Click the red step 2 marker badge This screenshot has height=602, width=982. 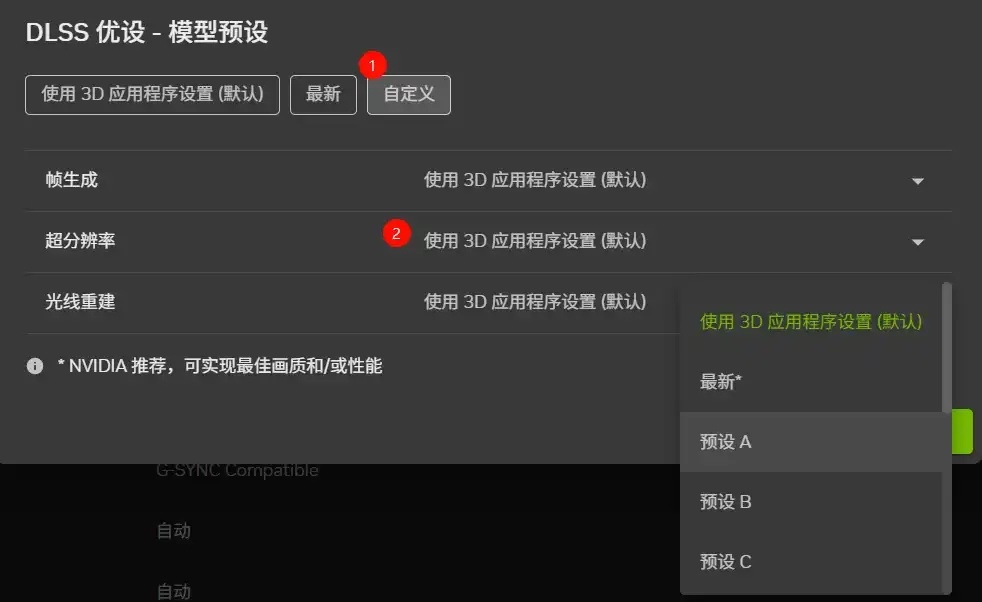(x=396, y=233)
